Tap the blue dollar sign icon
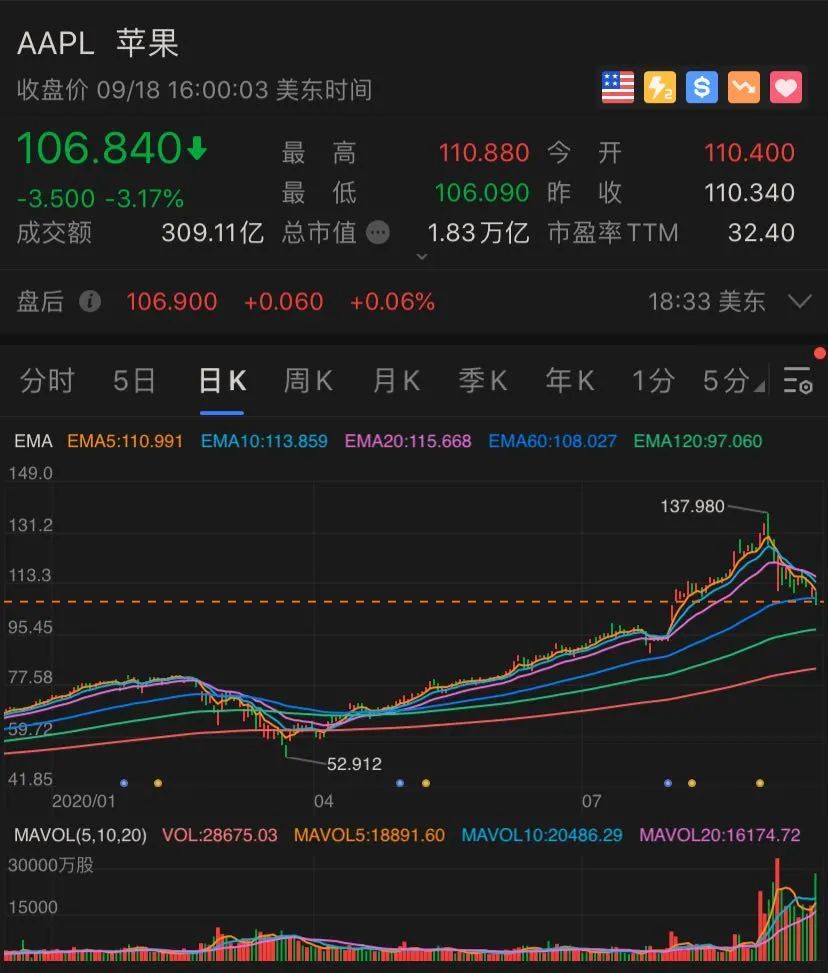The image size is (828, 973). [x=701, y=87]
